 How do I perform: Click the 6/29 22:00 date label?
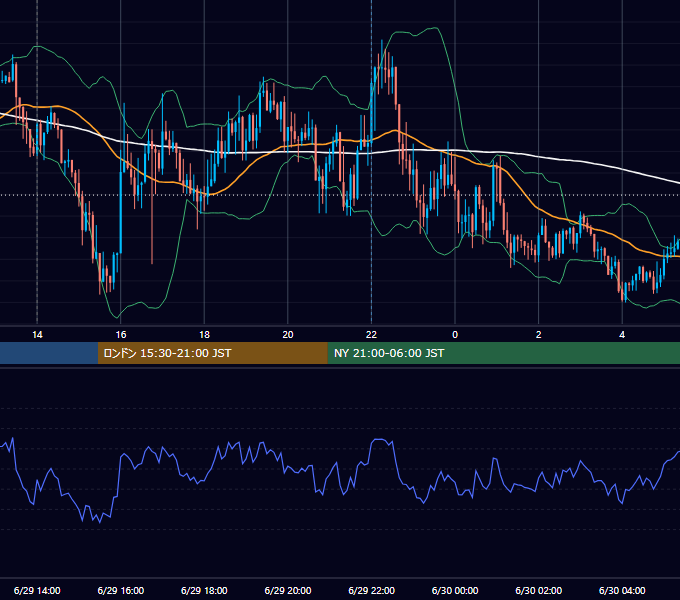372,590
